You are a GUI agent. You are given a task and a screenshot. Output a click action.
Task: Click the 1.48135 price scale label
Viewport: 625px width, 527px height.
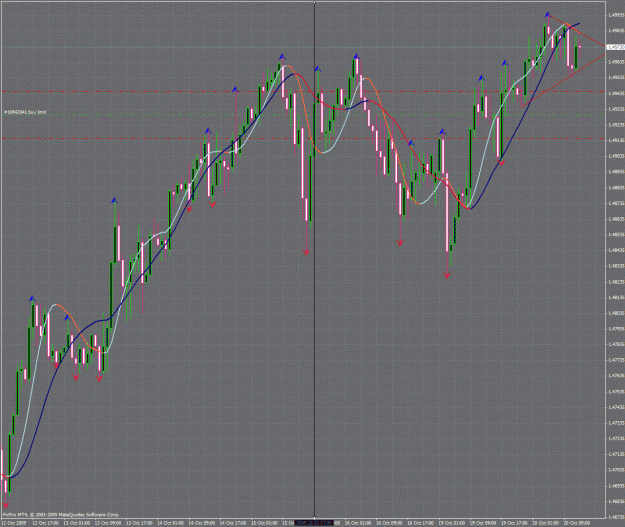pyautogui.click(x=616, y=297)
